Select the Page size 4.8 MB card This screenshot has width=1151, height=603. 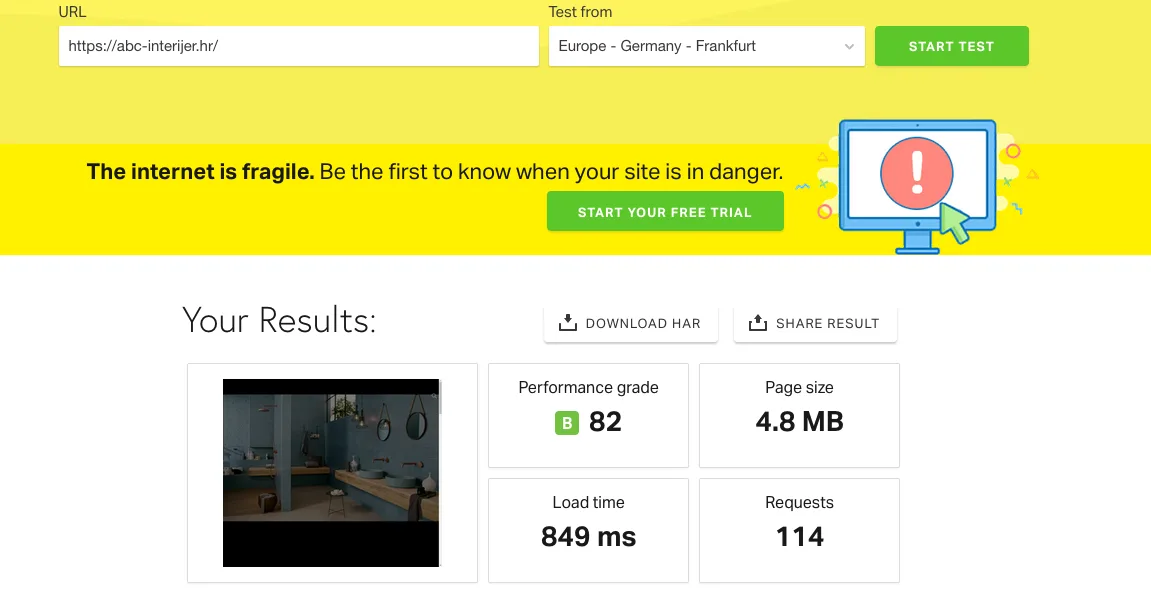coord(799,415)
